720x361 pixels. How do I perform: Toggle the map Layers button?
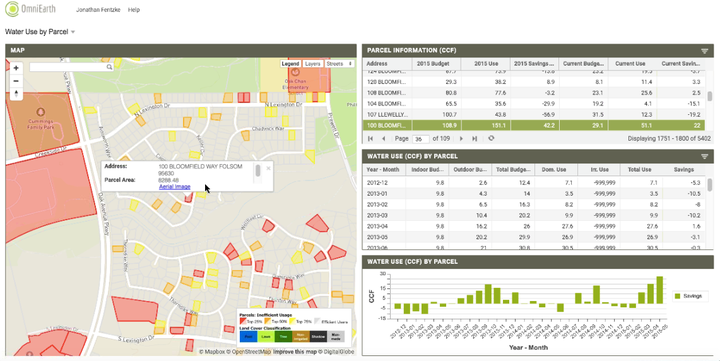click(x=312, y=64)
